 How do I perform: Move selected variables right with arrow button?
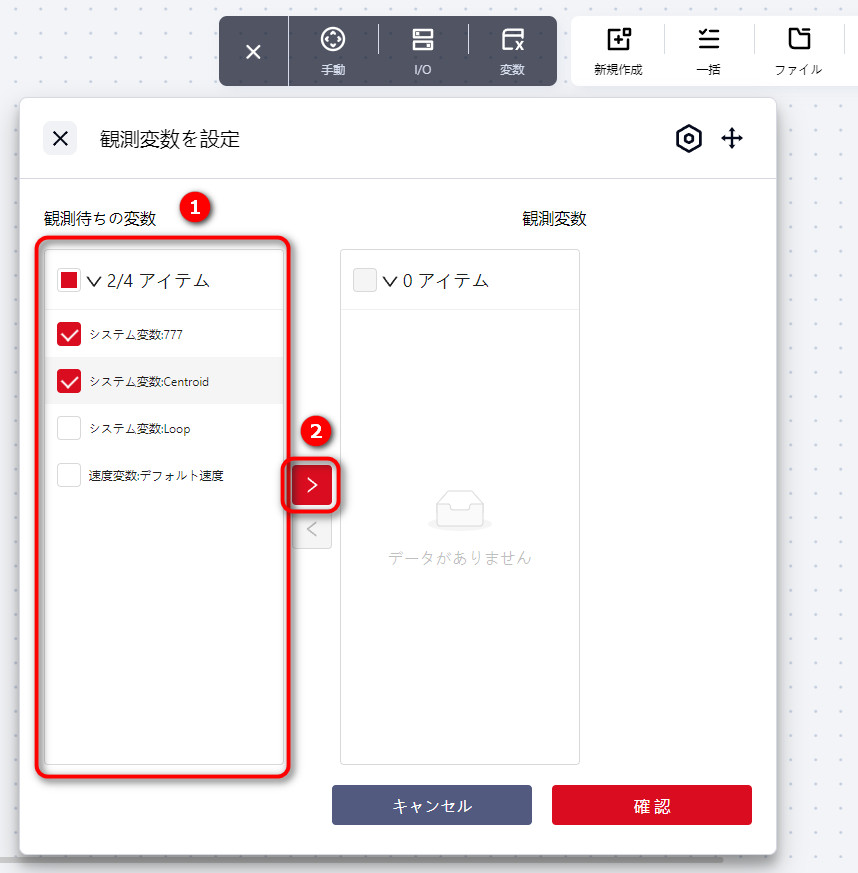[x=312, y=486]
